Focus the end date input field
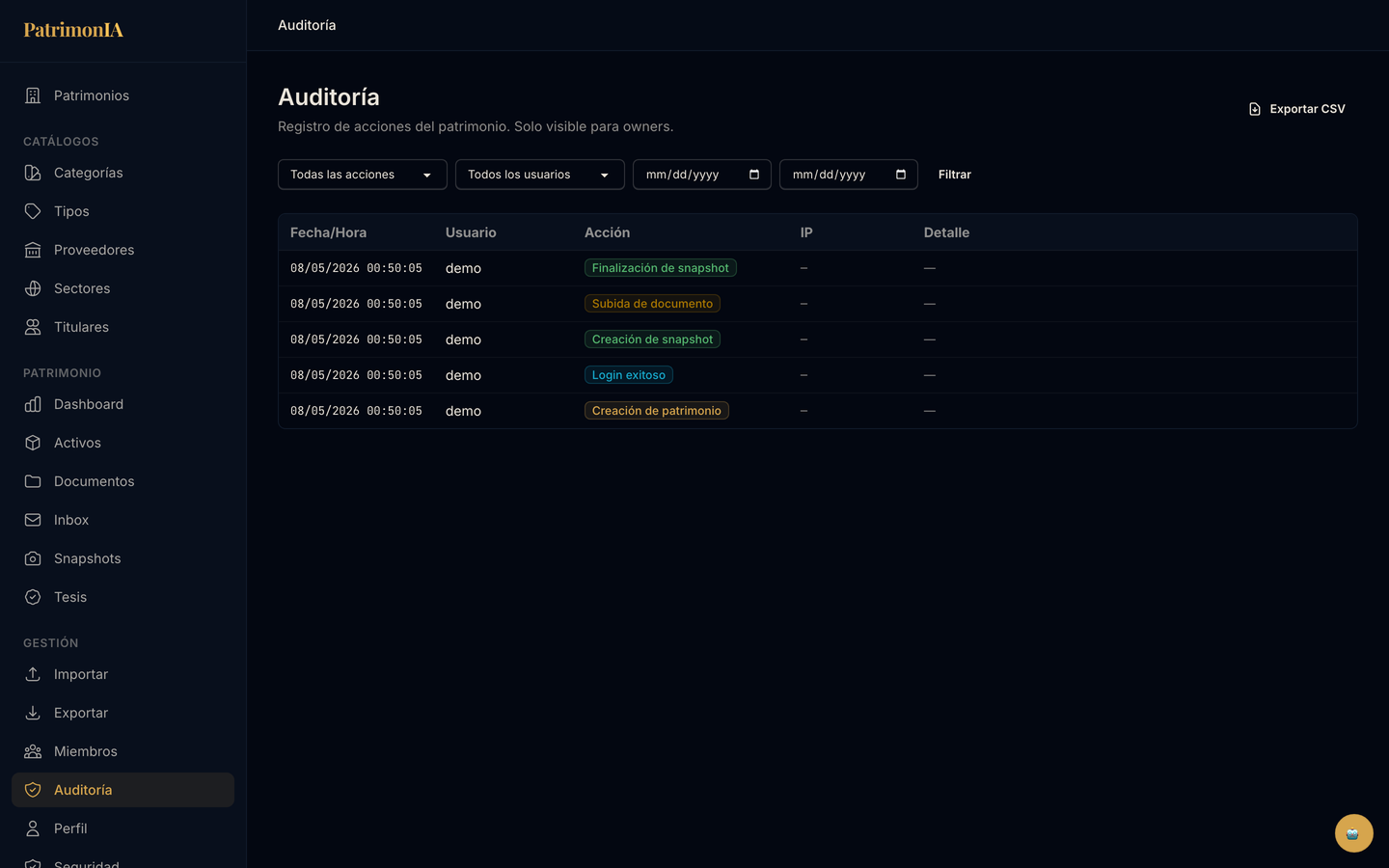Viewport: 1389px width, 868px height. [849, 175]
